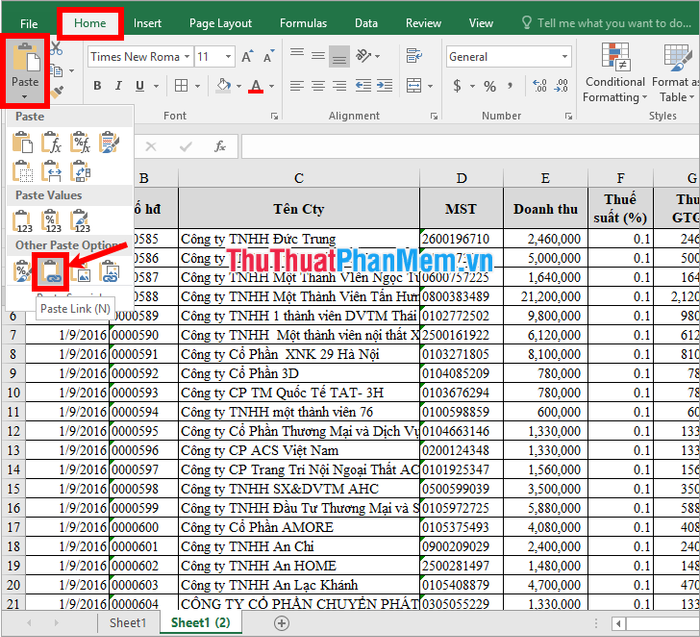Choose the Paste Linked Picture icon

109,271
